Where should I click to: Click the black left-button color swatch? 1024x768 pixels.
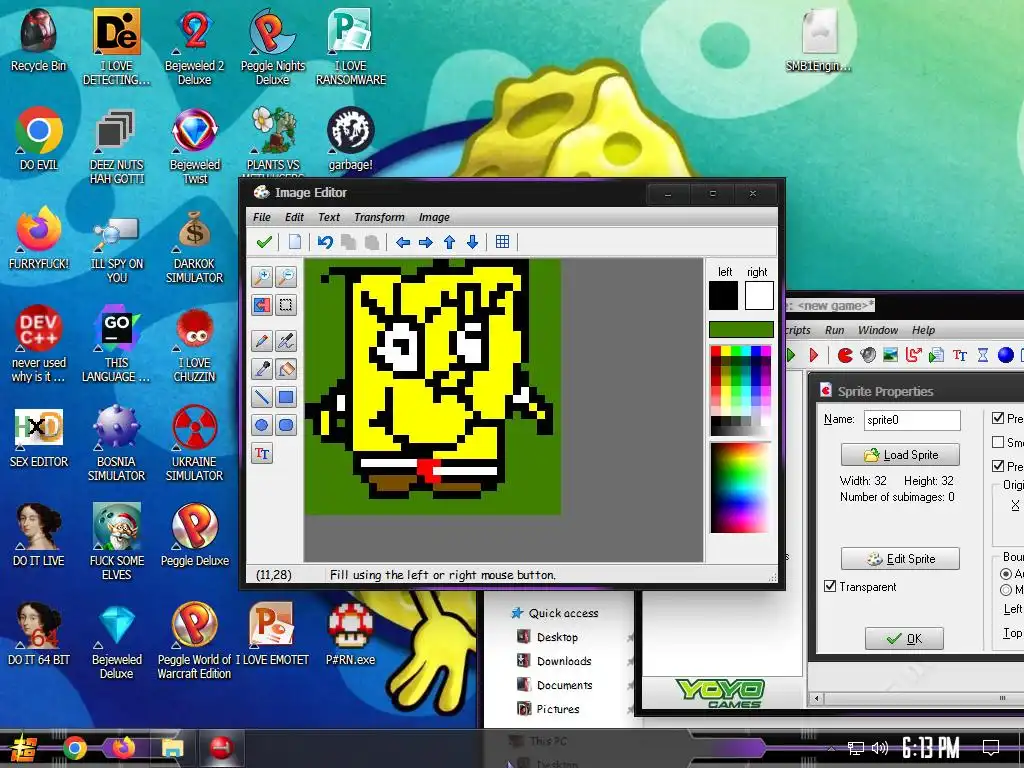tap(724, 295)
